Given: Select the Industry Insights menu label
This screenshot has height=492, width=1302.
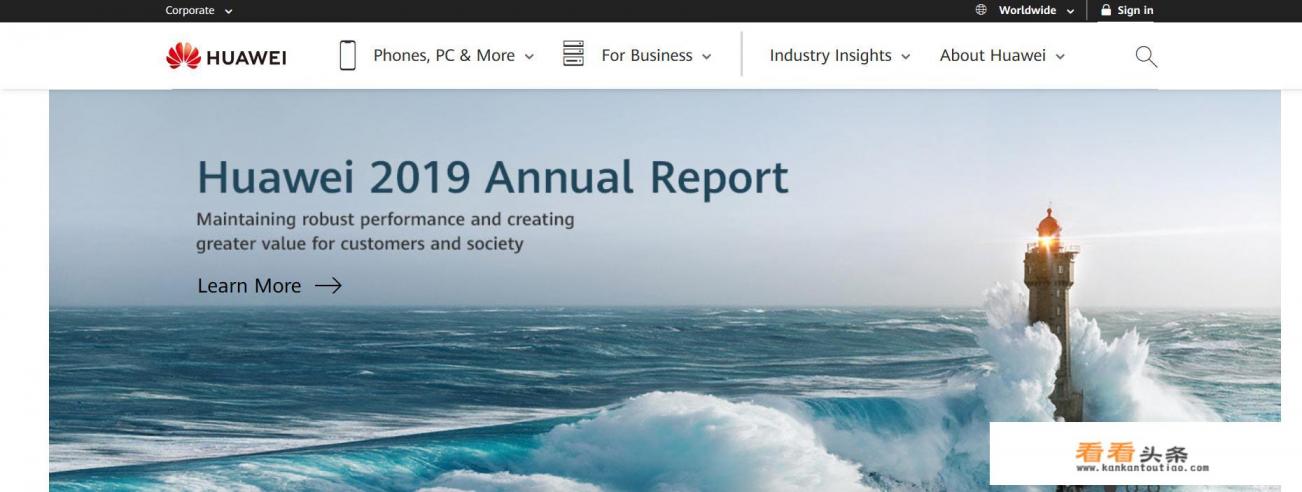Looking at the screenshot, I should (x=830, y=56).
